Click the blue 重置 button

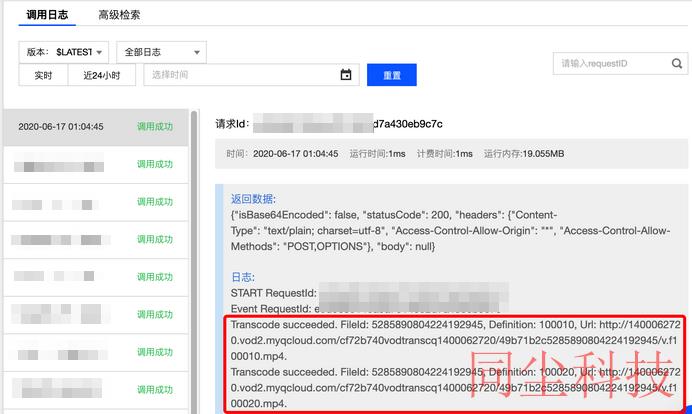391,75
